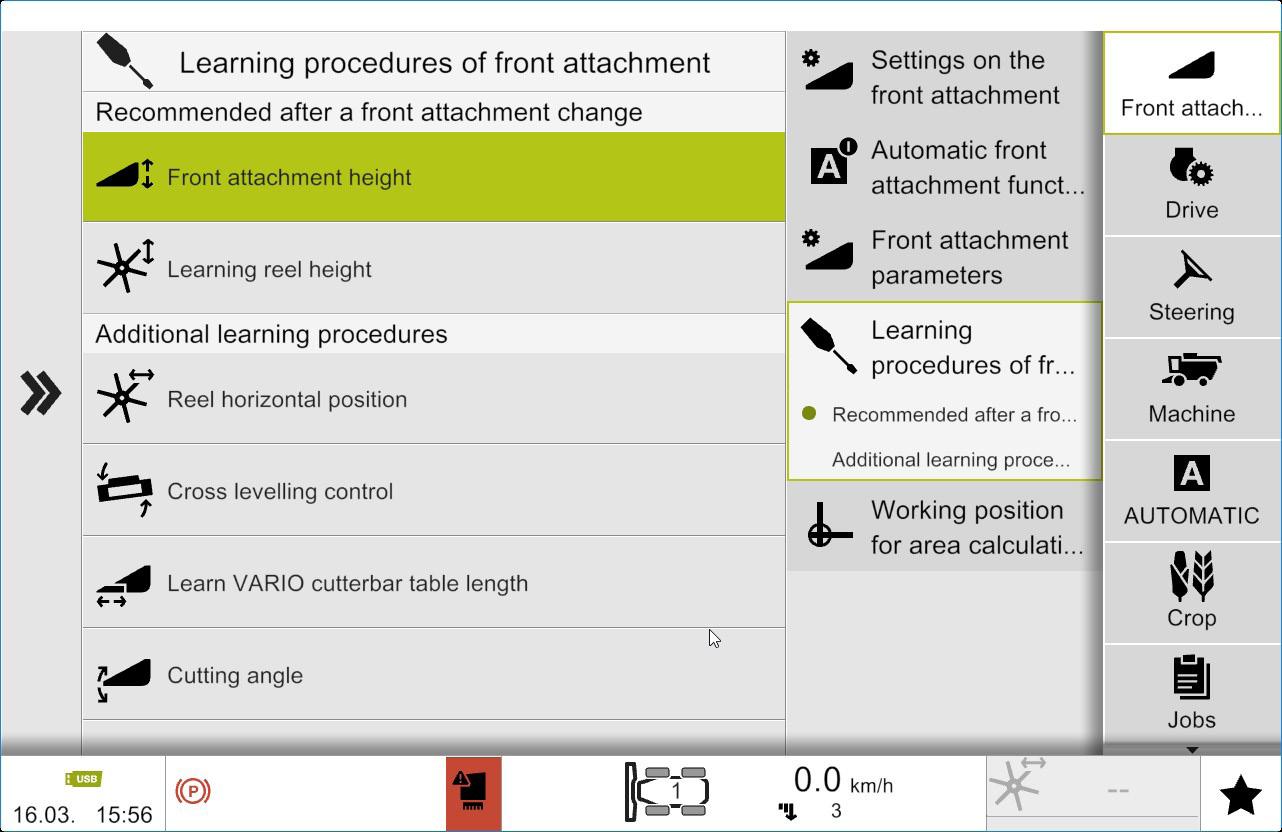This screenshot has height=832, width=1282.
Task: Expand the side panel with double chevron
Action: [x=41, y=393]
